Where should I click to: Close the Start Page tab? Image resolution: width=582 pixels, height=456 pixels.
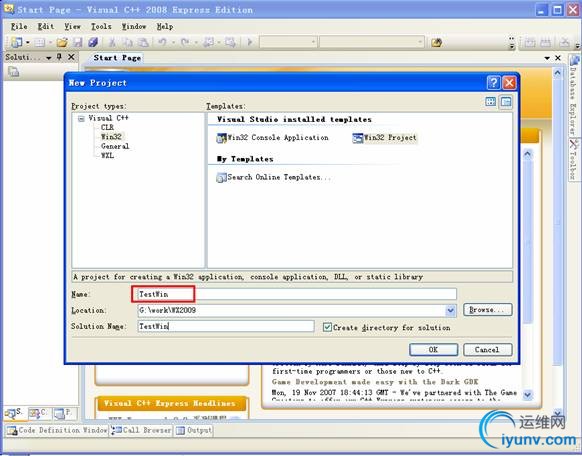point(558,58)
